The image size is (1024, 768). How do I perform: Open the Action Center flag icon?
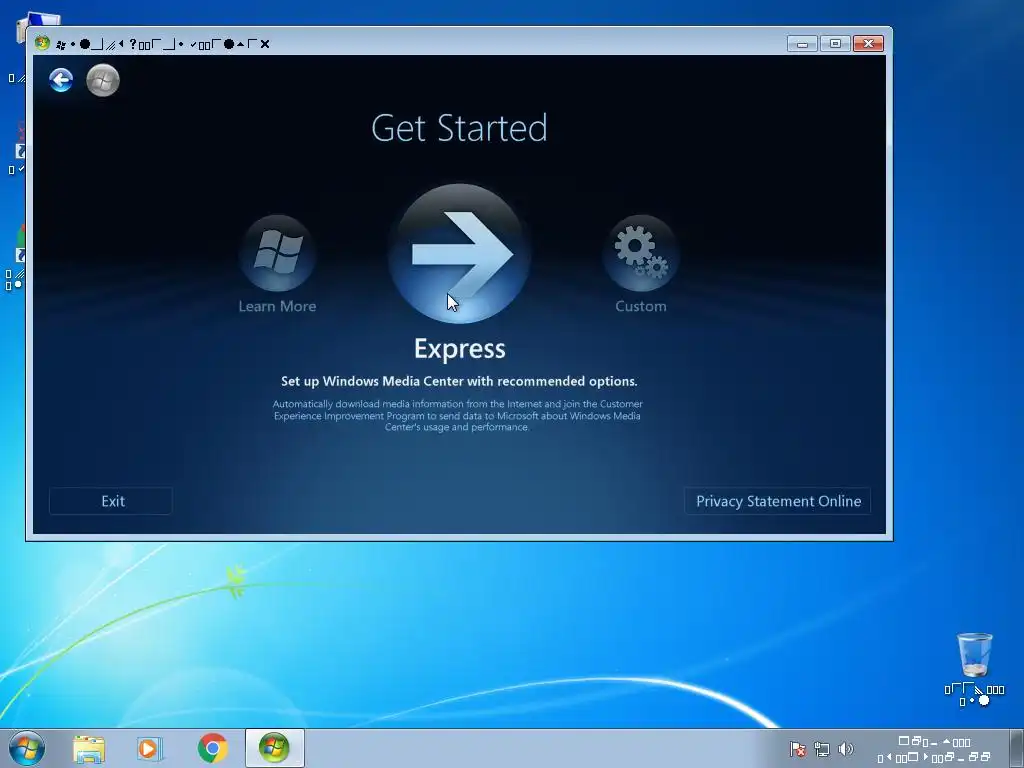[x=797, y=750]
